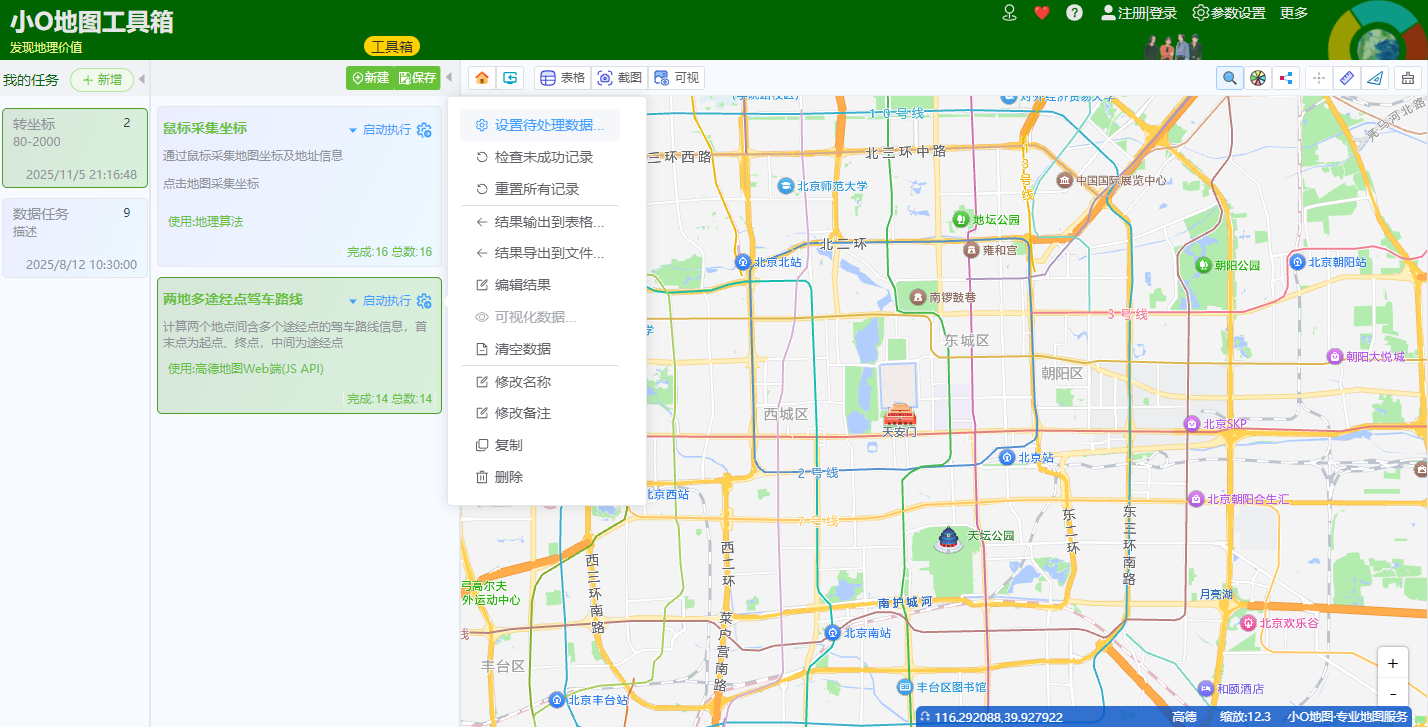Choose 删除 from the menu
Image resolution: width=1428 pixels, height=727 pixels.
540,477
